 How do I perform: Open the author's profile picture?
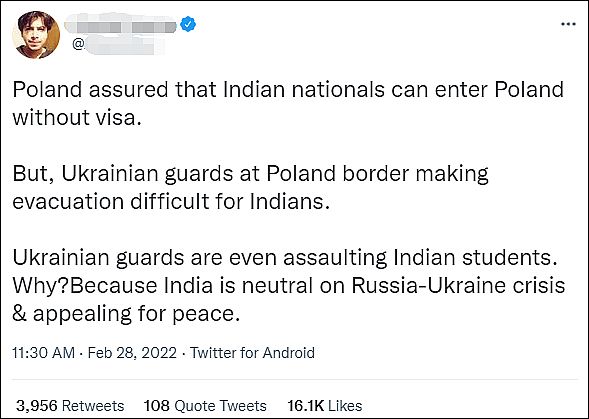(36, 35)
